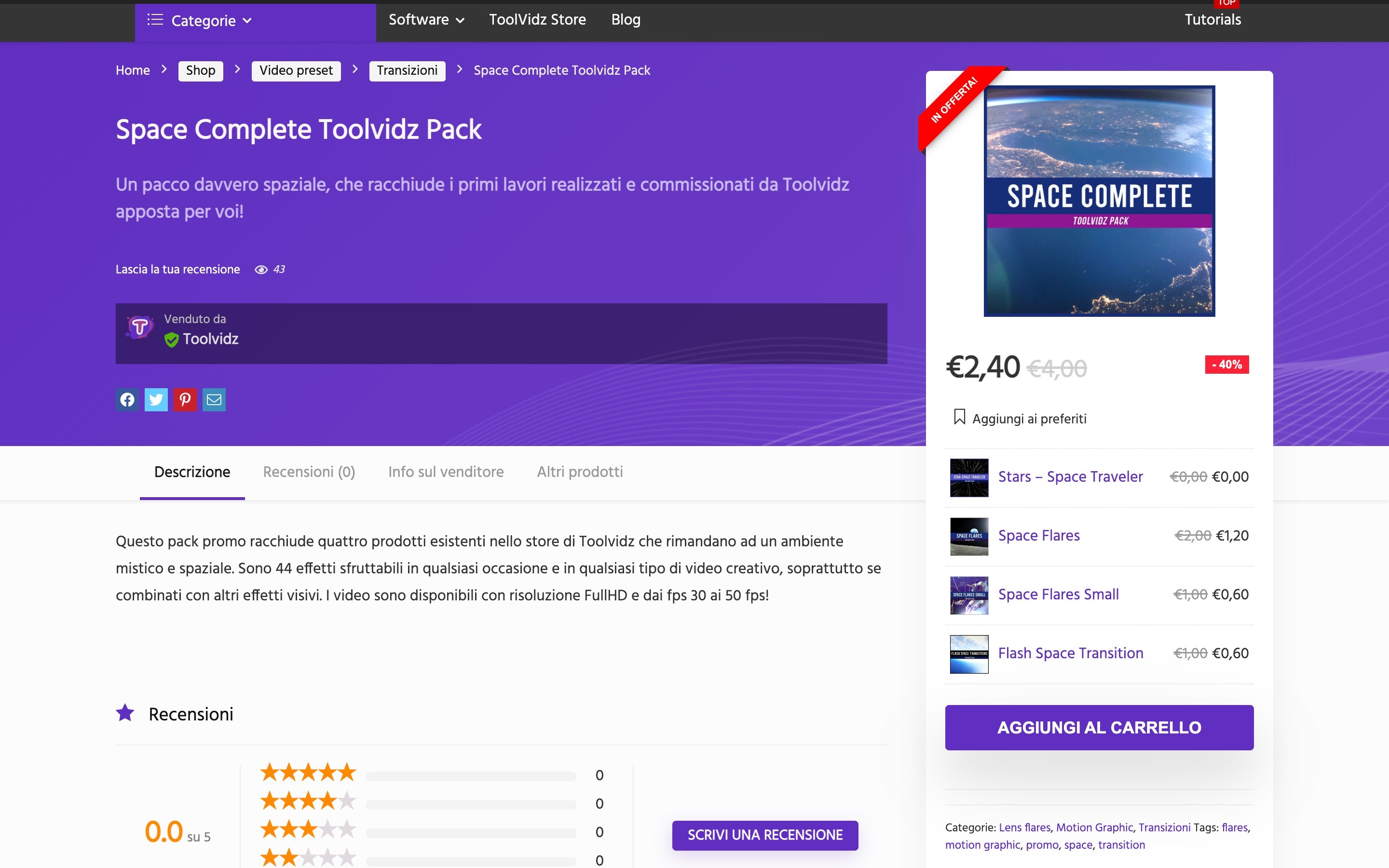Go to the Transizioni breadcrumb
Image resolution: width=1389 pixels, height=868 pixels.
(407, 70)
